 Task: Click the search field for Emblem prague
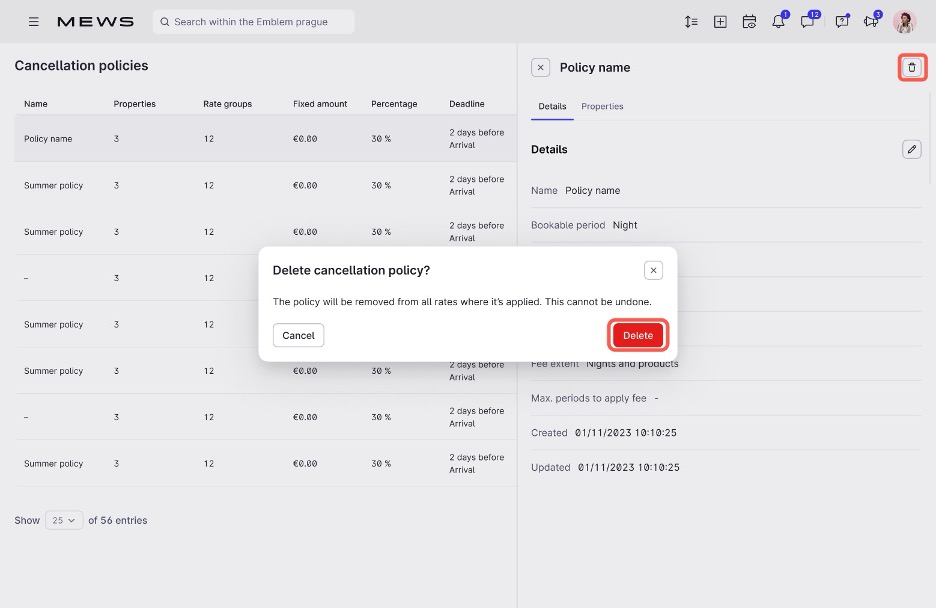(x=254, y=22)
